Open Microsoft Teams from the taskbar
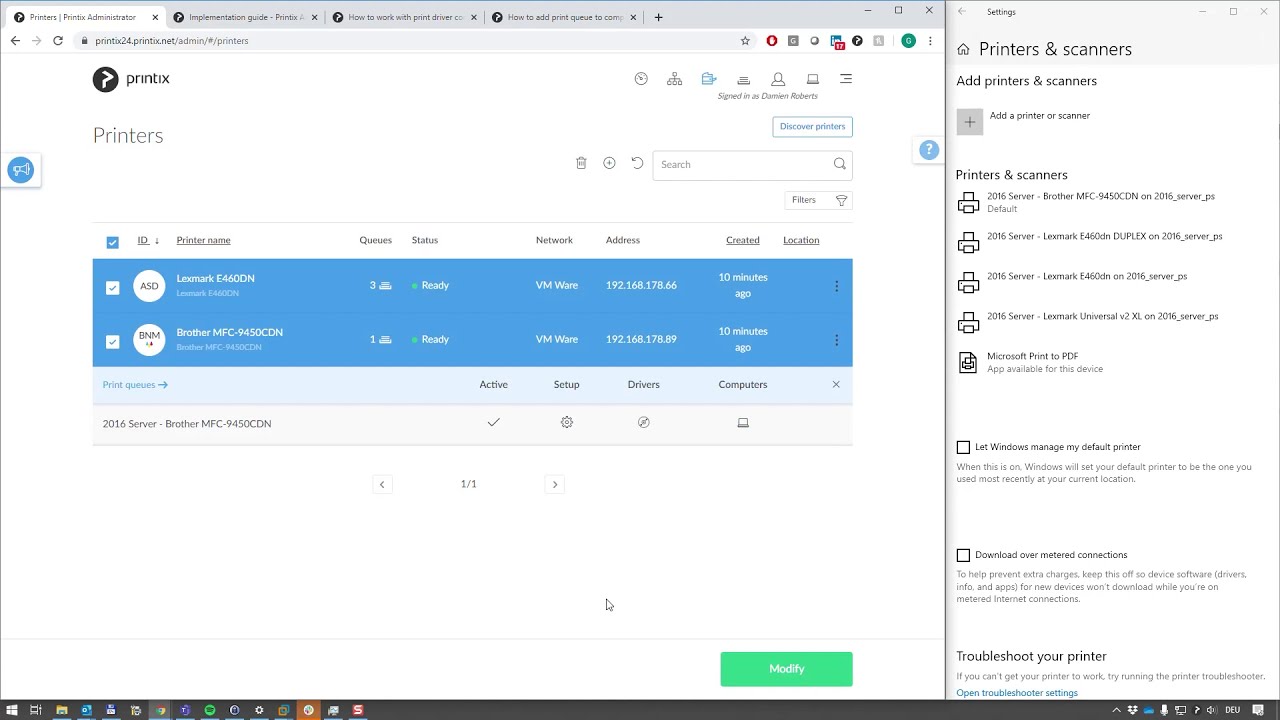Screen dimensions: 1280x720 point(185,710)
